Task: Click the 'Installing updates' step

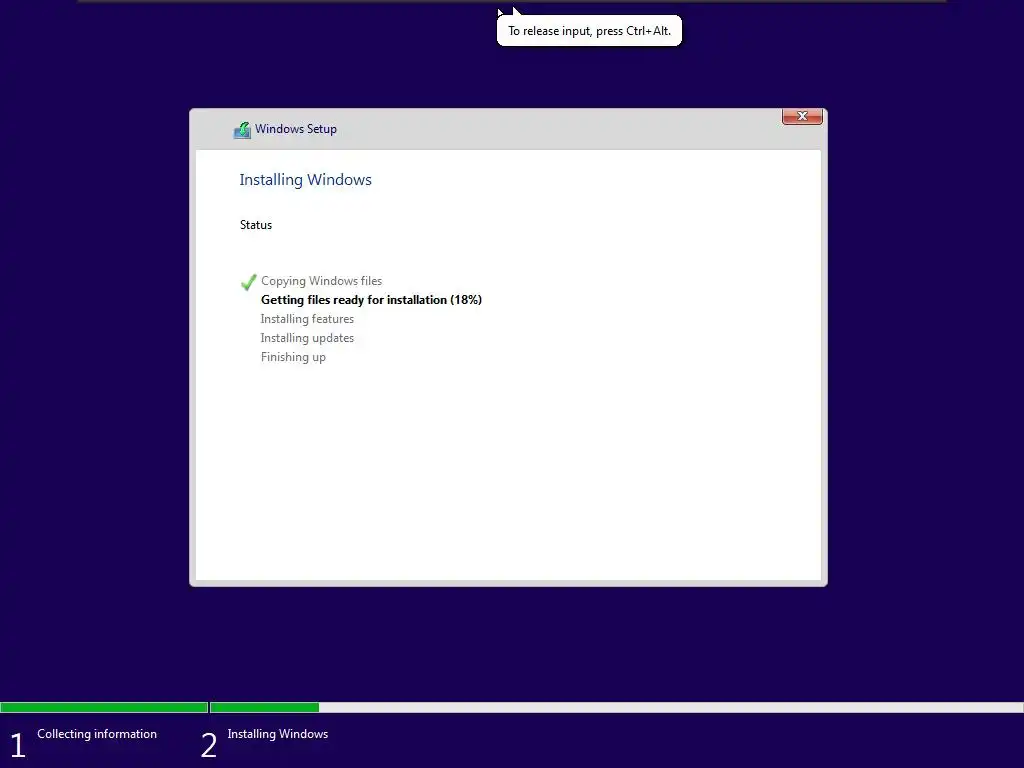Action: 307,338
